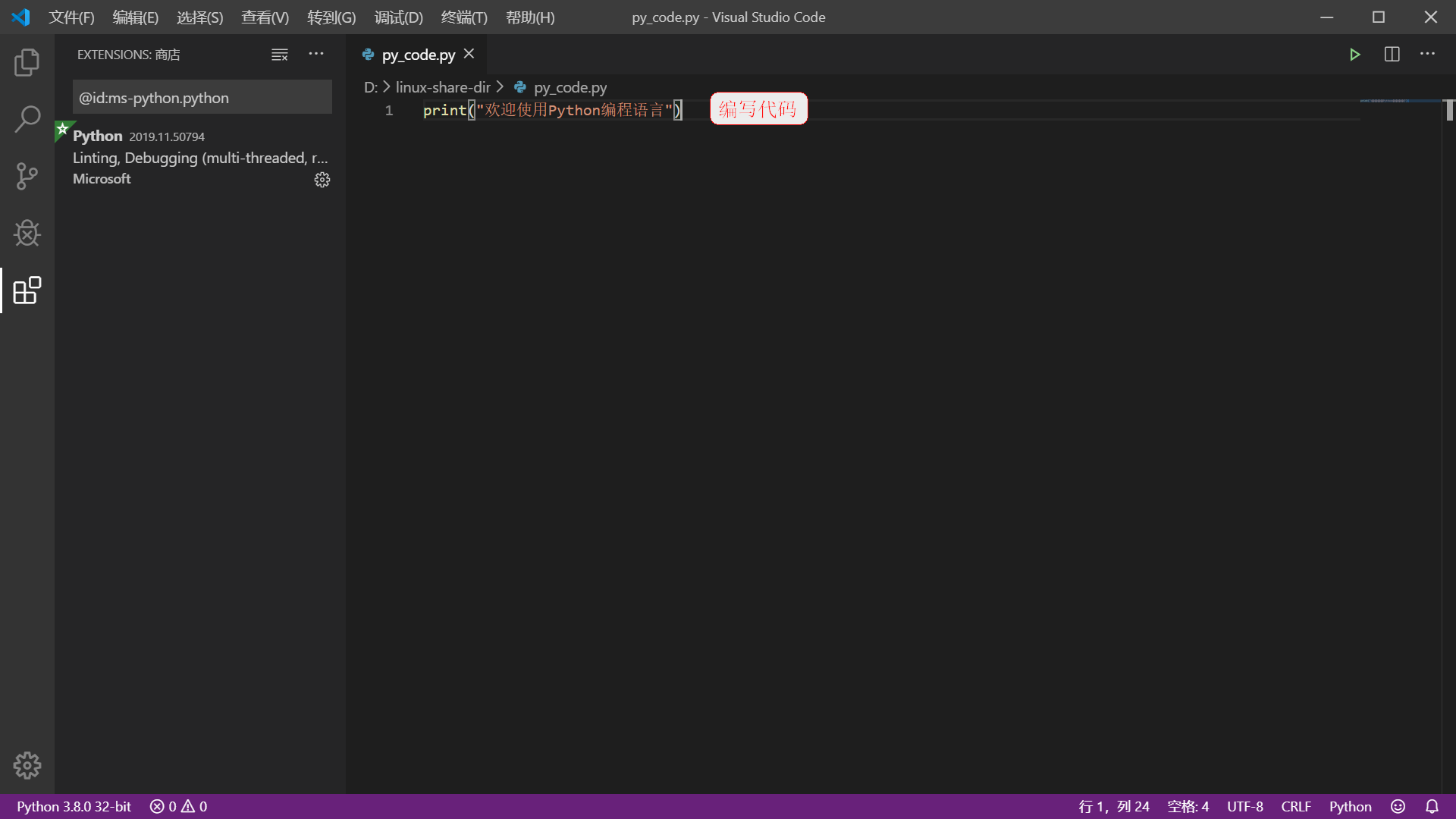Open errors and warnings status indicator

point(178,806)
